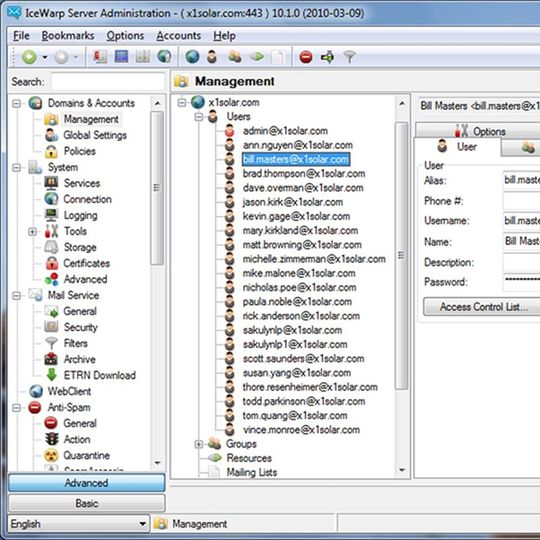Collapse the Domains & Accounts node

(x=16, y=103)
